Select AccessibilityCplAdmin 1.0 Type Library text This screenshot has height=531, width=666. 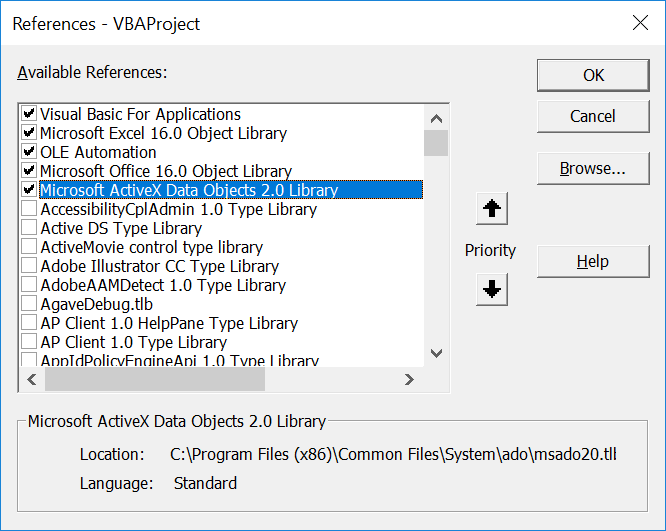pyautogui.click(x=179, y=209)
